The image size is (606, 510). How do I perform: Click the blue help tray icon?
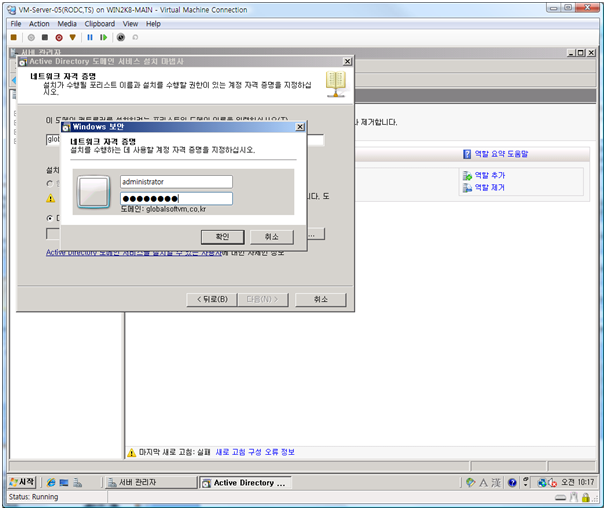512,483
